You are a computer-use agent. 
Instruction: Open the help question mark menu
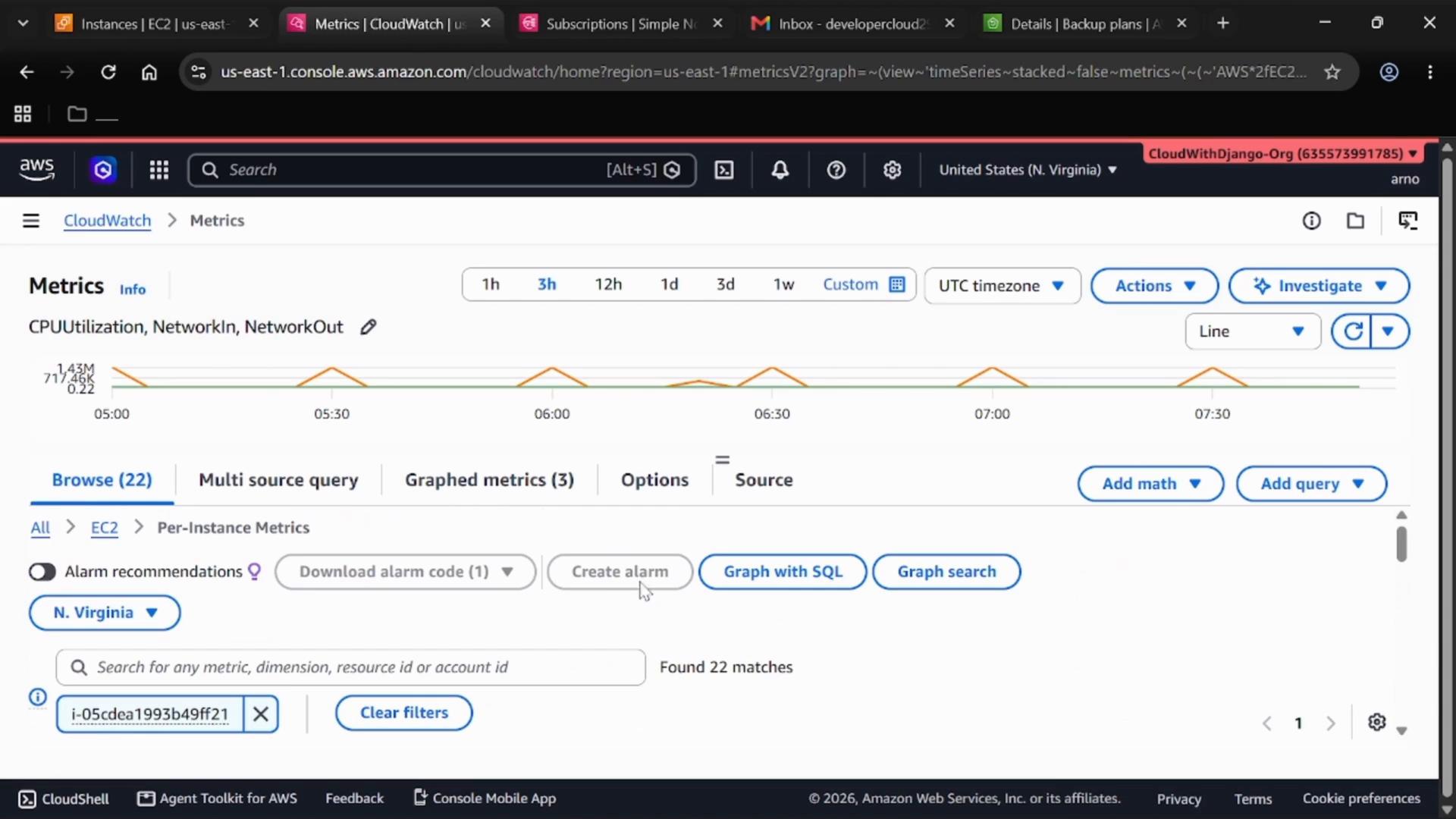[x=836, y=170]
